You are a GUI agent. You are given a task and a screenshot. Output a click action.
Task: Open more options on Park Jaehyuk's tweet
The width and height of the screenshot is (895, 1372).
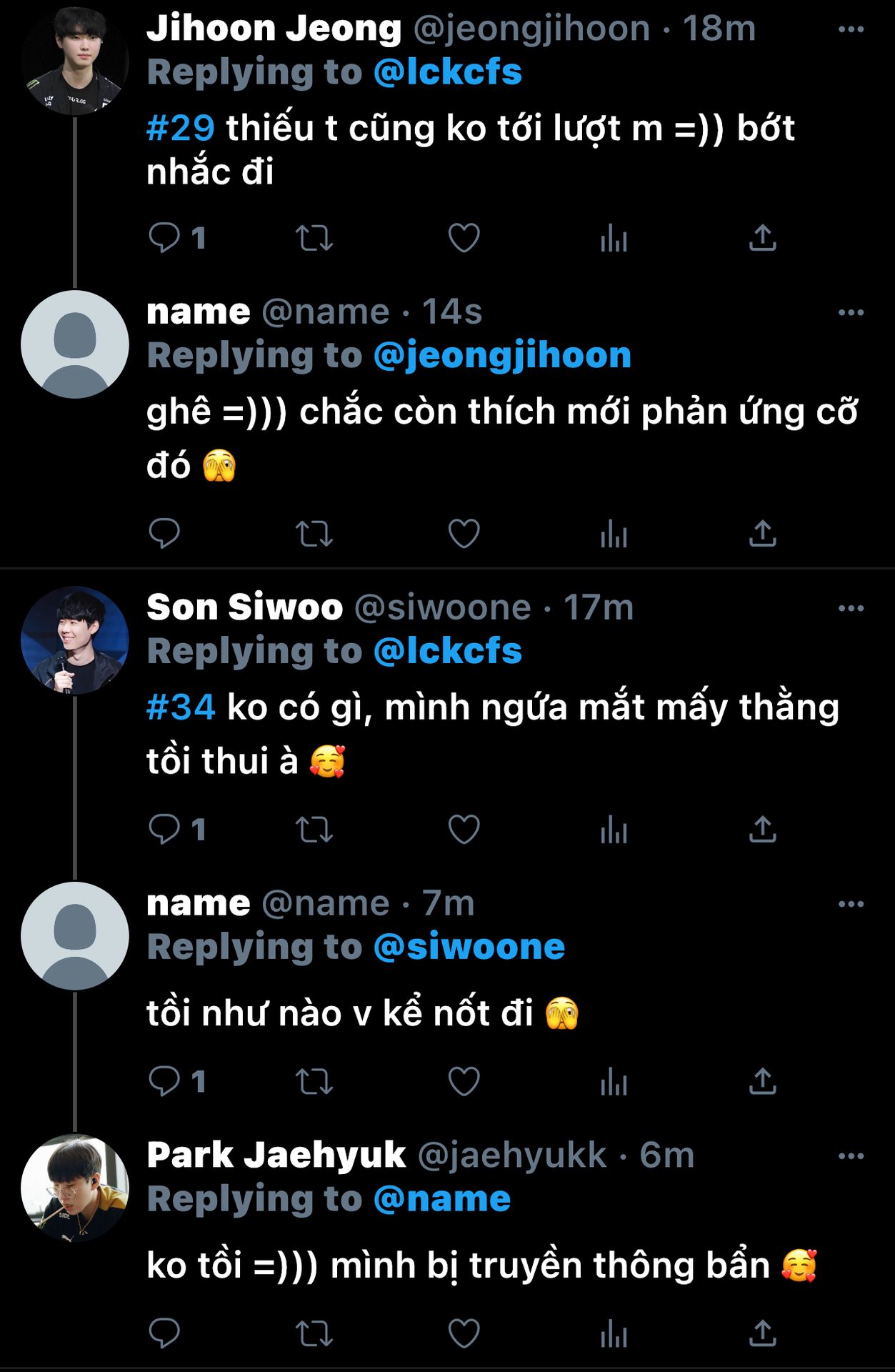(x=851, y=1155)
